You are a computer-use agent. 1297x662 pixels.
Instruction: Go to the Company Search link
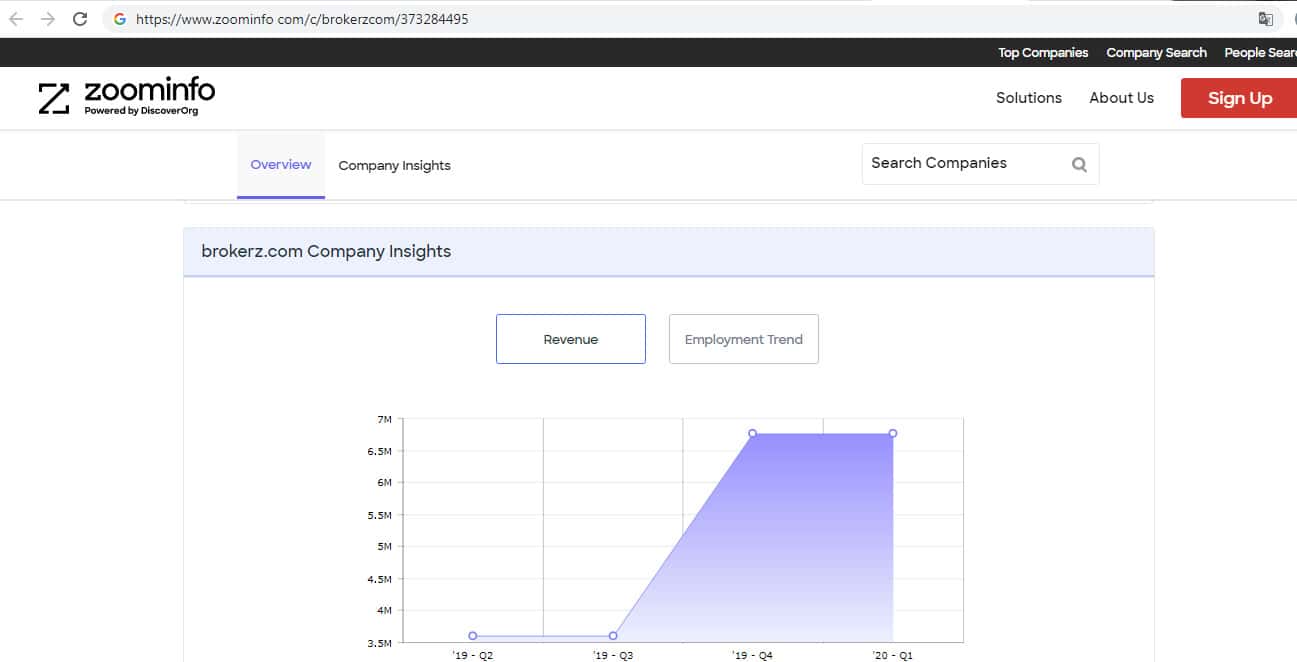click(x=1156, y=53)
